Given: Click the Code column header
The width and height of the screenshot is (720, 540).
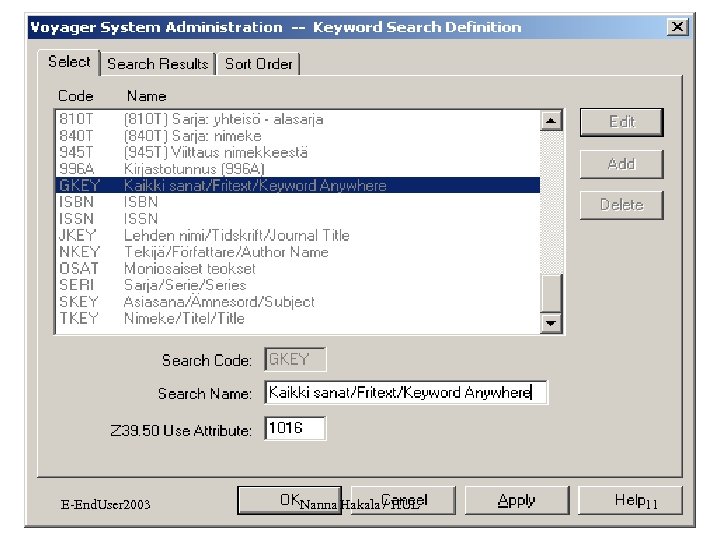Looking at the screenshot, I should pos(76,96).
